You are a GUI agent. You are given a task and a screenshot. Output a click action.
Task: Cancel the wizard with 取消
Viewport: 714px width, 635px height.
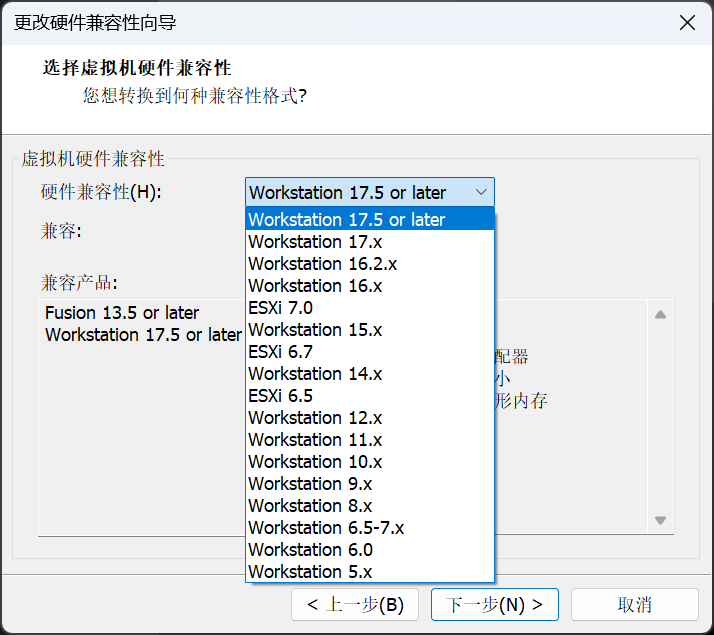pos(634,605)
